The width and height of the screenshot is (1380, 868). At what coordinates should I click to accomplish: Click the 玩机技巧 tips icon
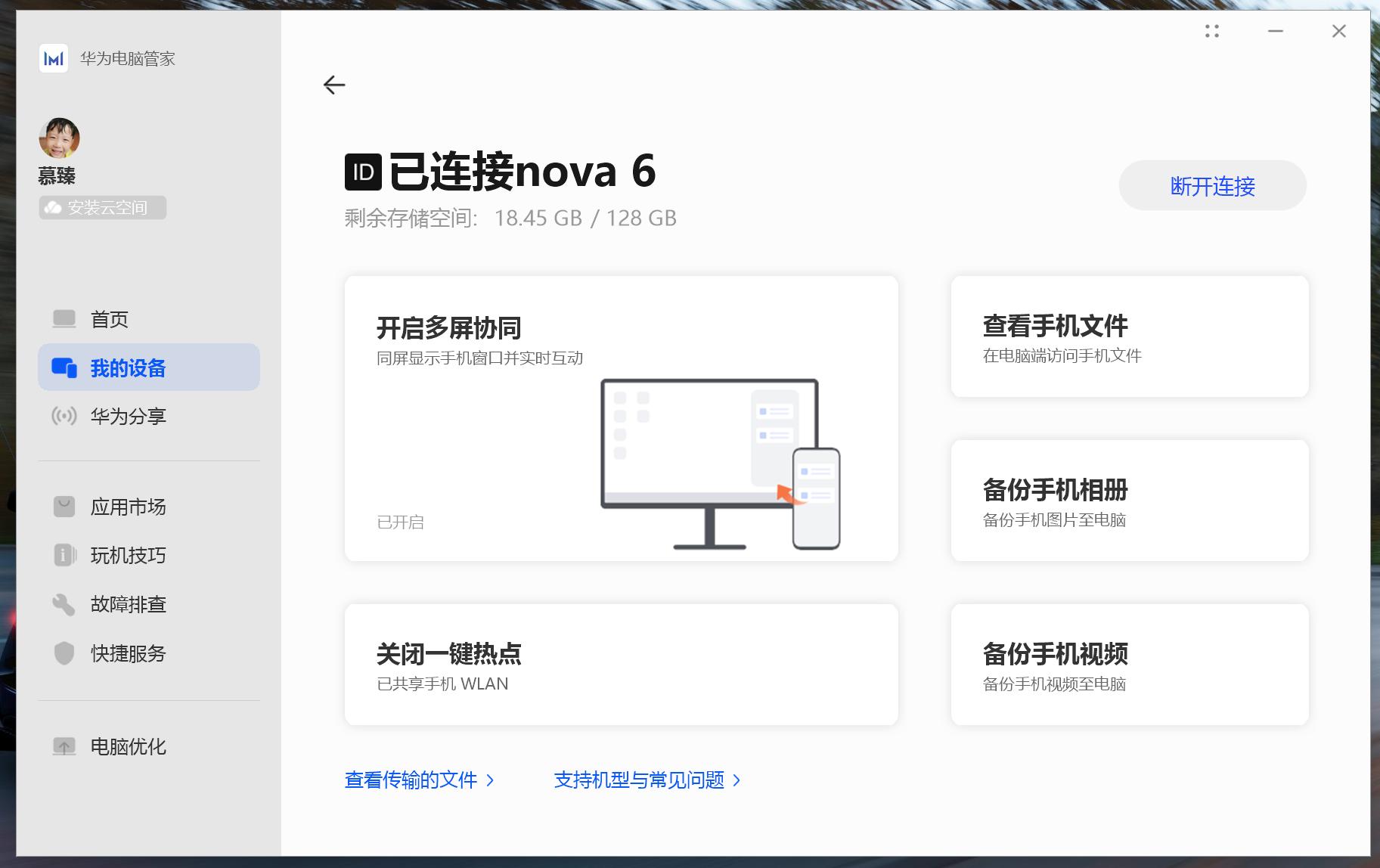(64, 556)
